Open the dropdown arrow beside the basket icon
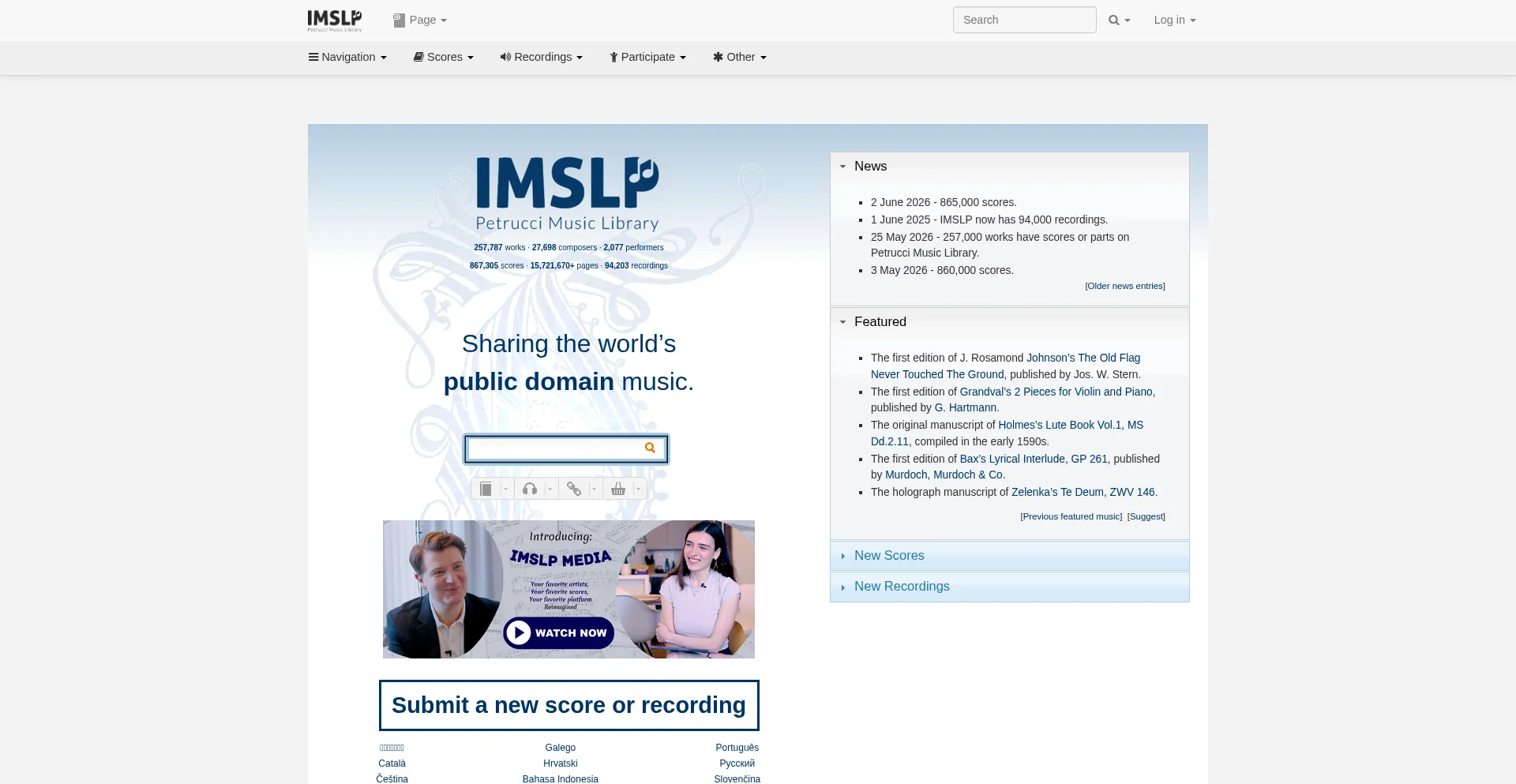 click(639, 489)
